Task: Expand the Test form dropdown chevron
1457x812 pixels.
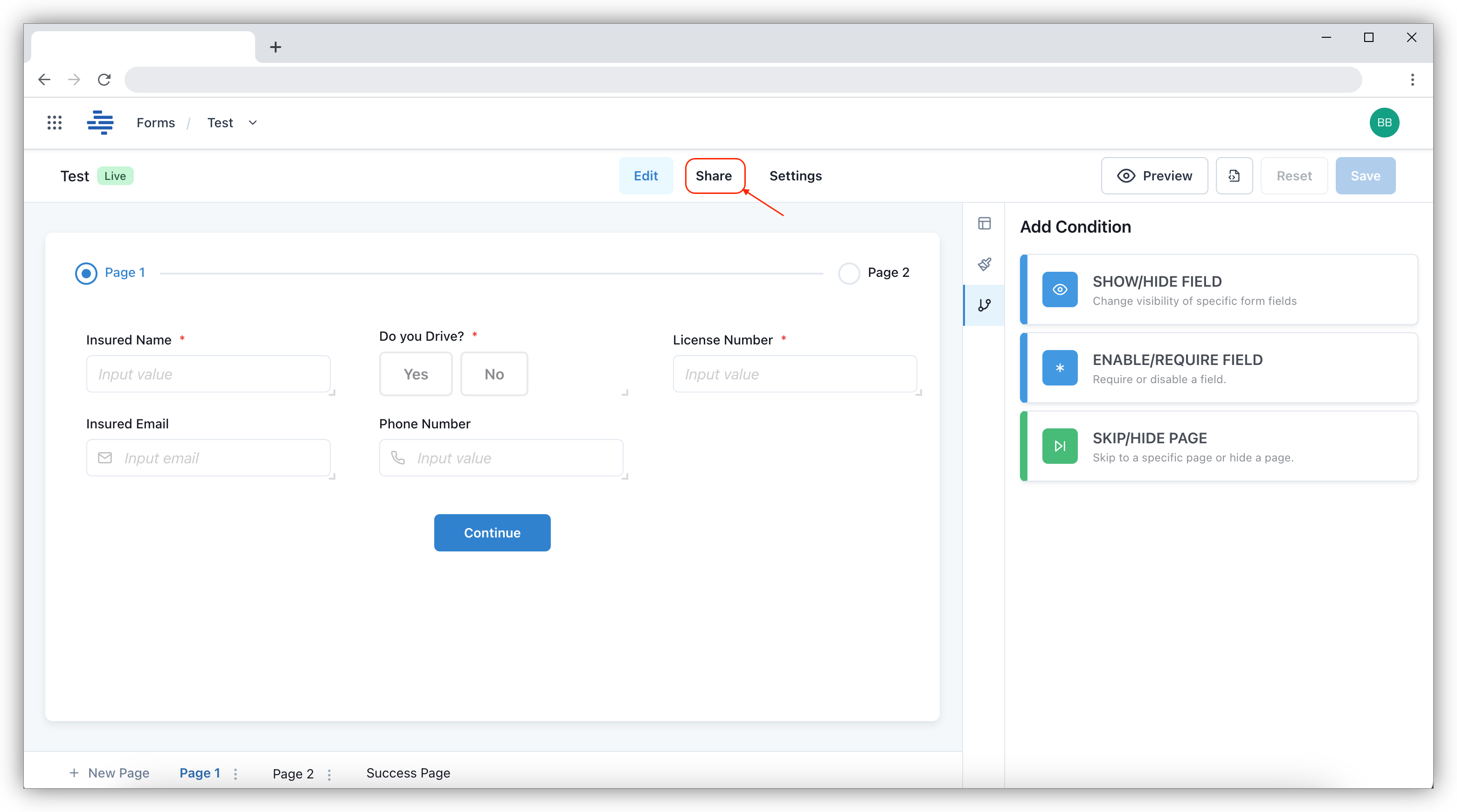Action: coord(253,123)
